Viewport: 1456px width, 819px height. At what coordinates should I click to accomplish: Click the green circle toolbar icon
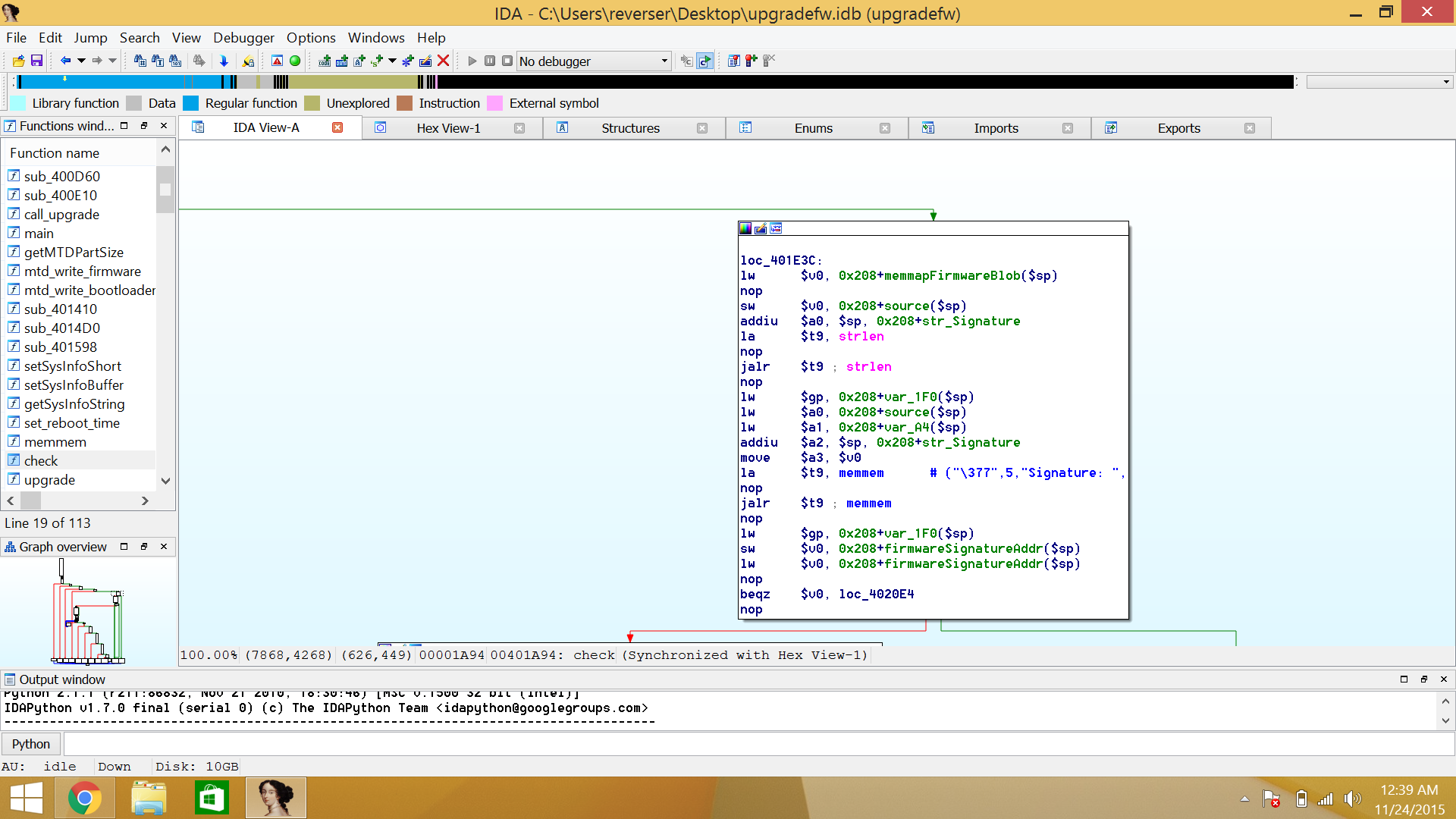[x=295, y=61]
